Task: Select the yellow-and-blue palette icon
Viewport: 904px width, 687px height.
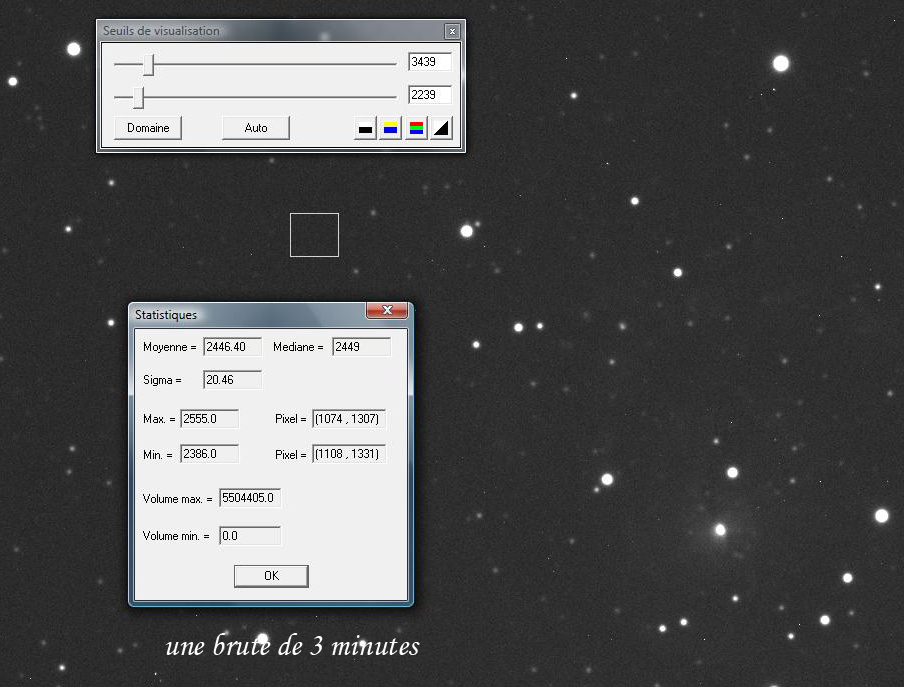Action: click(390, 128)
